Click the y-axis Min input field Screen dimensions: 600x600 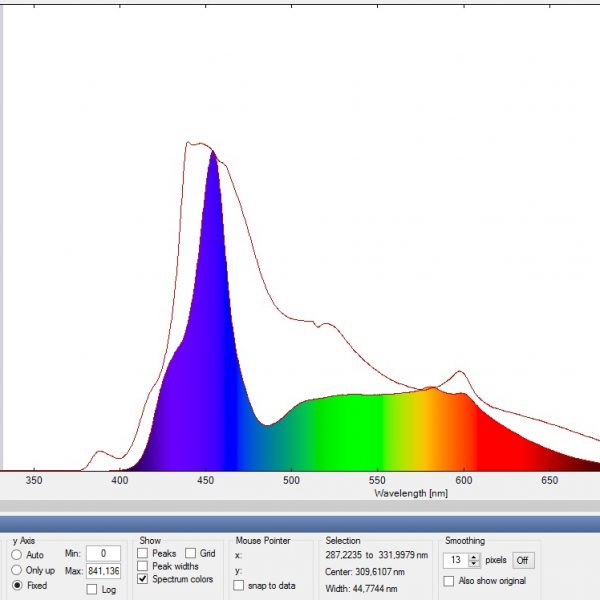tap(103, 553)
